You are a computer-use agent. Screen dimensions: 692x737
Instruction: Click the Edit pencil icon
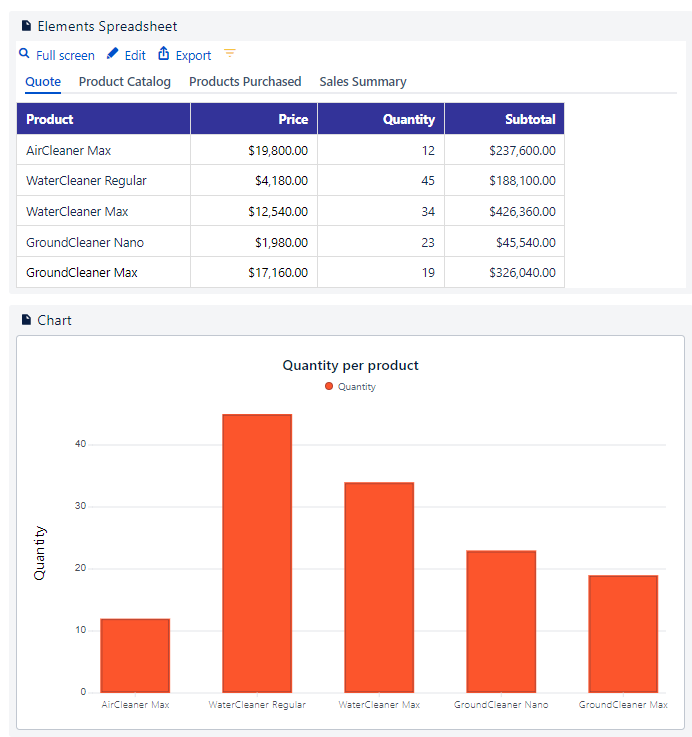(113, 54)
